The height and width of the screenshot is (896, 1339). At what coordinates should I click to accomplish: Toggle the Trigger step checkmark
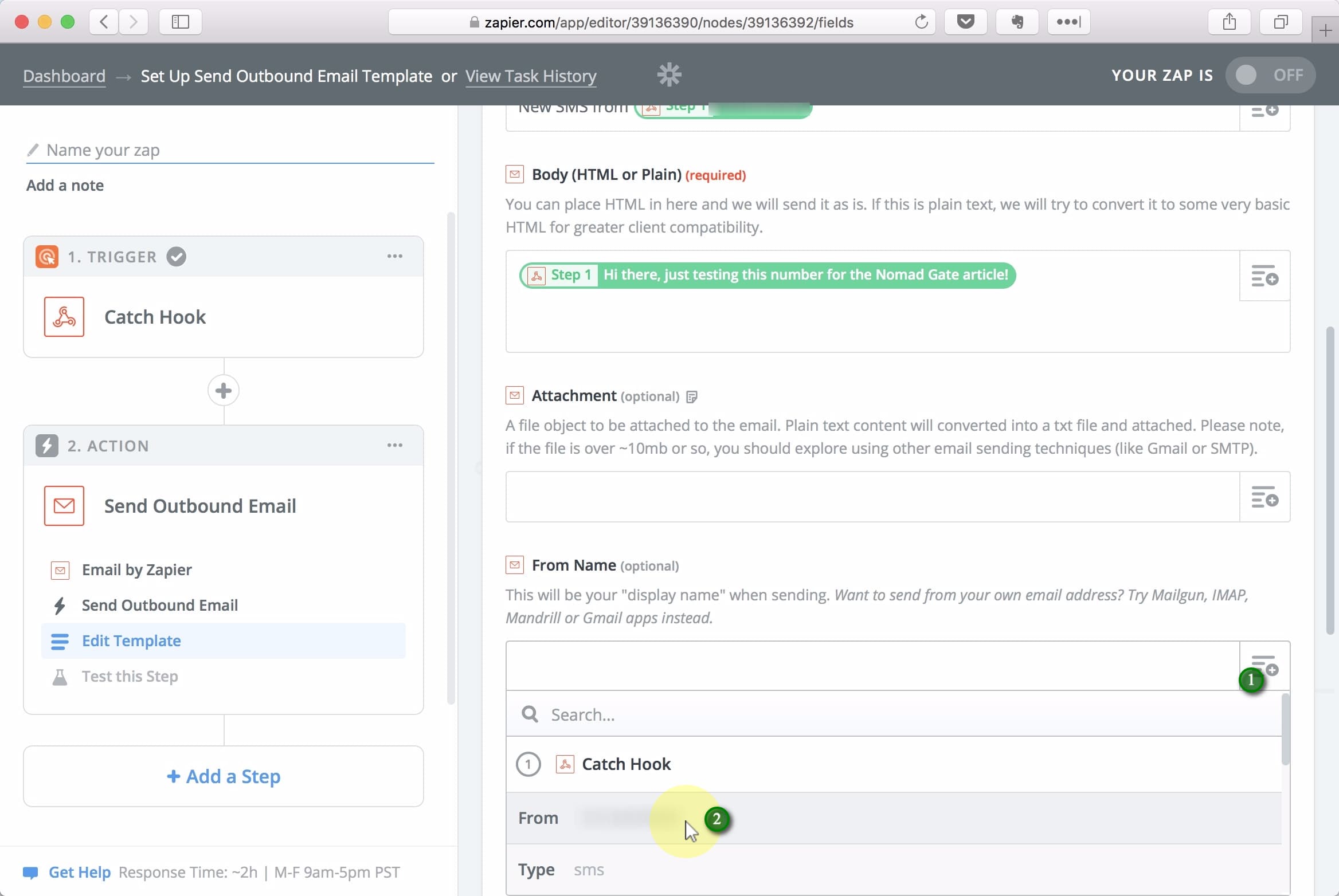[178, 256]
